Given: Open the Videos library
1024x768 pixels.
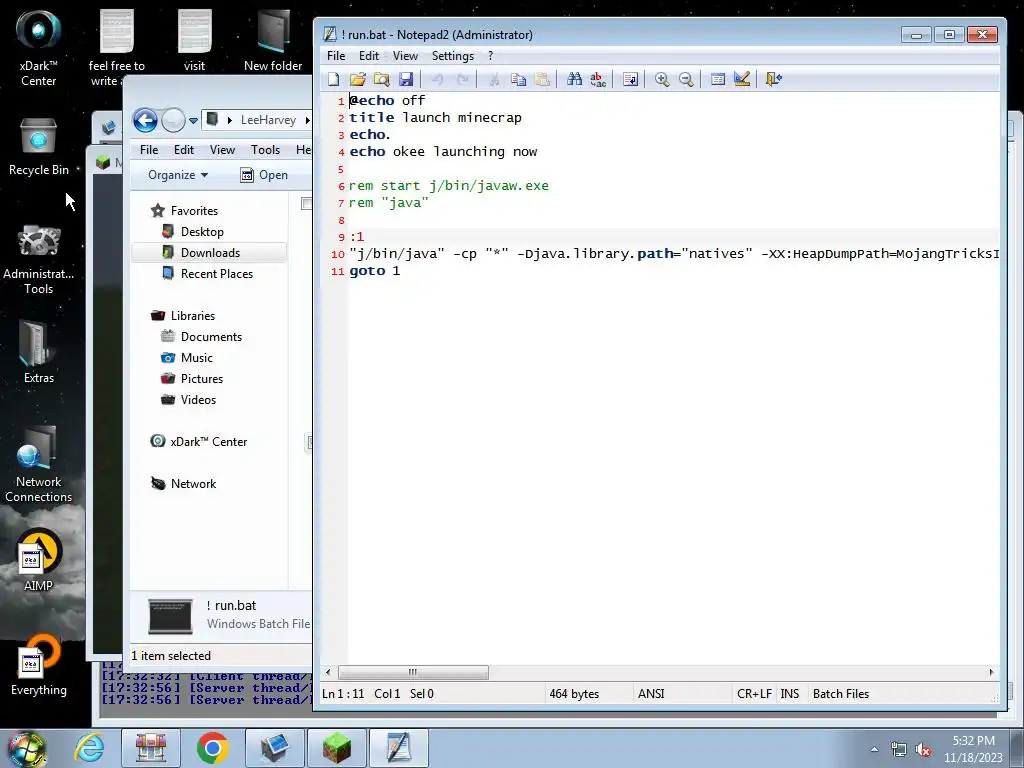Looking at the screenshot, I should click(x=198, y=400).
